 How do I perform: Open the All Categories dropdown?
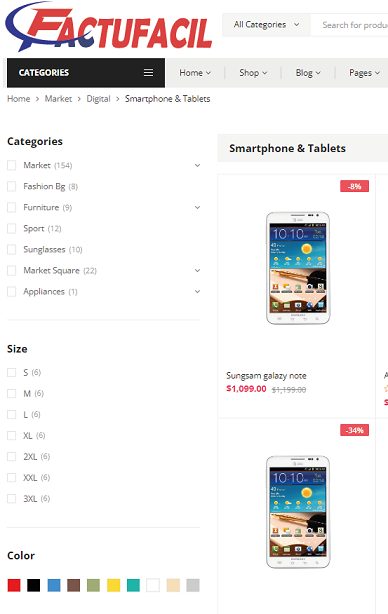(x=266, y=25)
